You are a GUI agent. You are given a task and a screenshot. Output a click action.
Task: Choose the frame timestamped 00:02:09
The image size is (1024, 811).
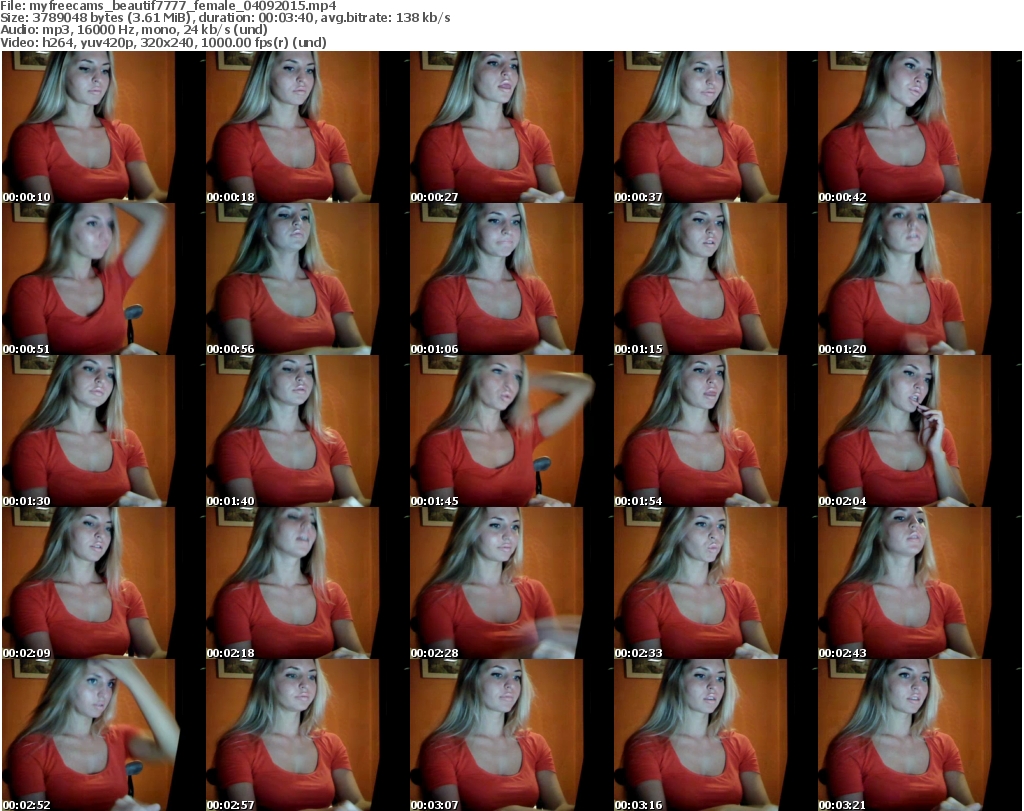(103, 583)
